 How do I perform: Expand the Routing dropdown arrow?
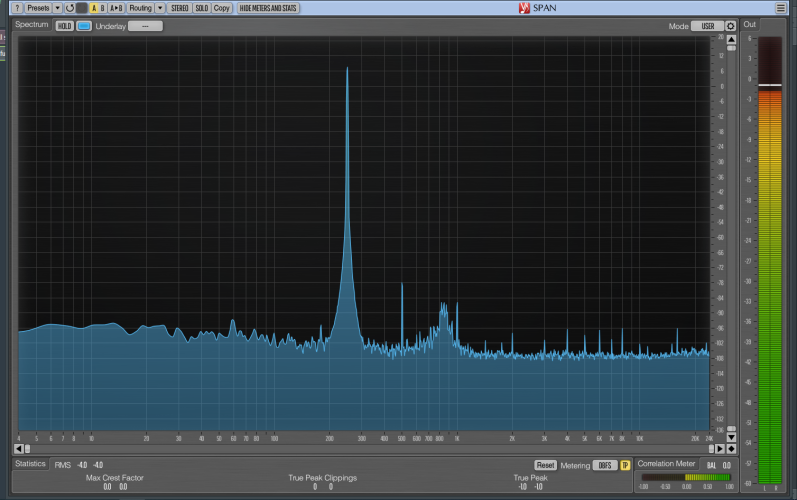pyautogui.click(x=160, y=8)
